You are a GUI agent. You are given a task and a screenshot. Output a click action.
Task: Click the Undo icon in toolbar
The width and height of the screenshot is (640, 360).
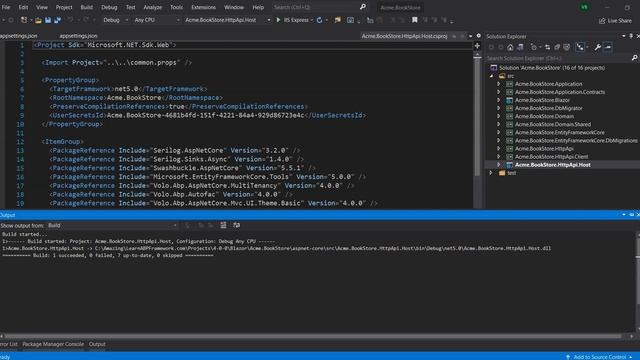point(70,20)
